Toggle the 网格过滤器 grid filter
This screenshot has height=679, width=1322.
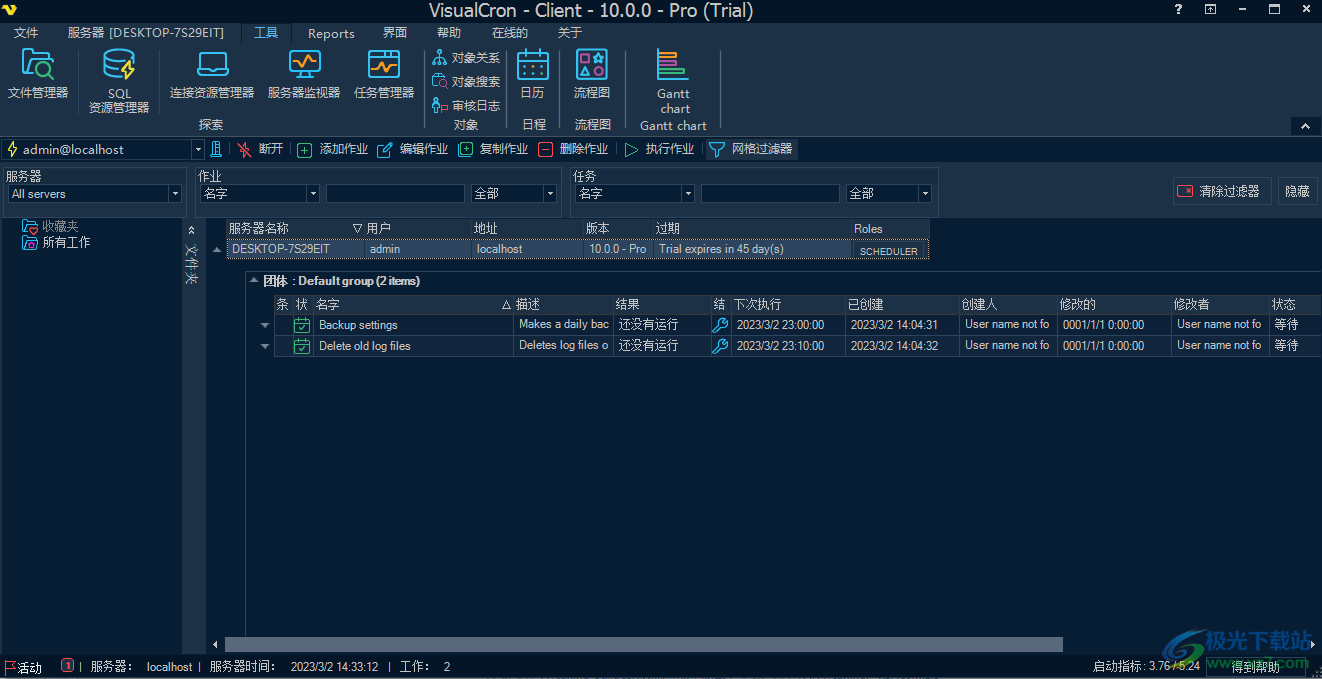tap(751, 149)
